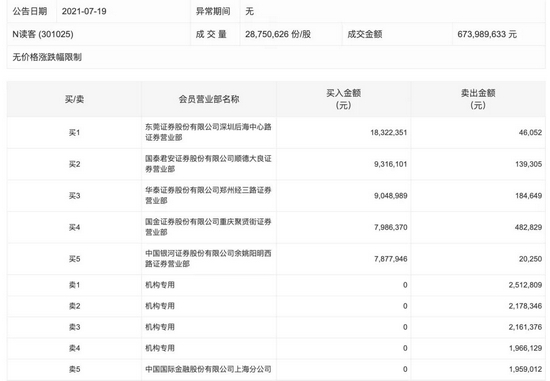Select 华泰证券 郑州经三路 branch name
This screenshot has height=381, width=550.
(208, 195)
